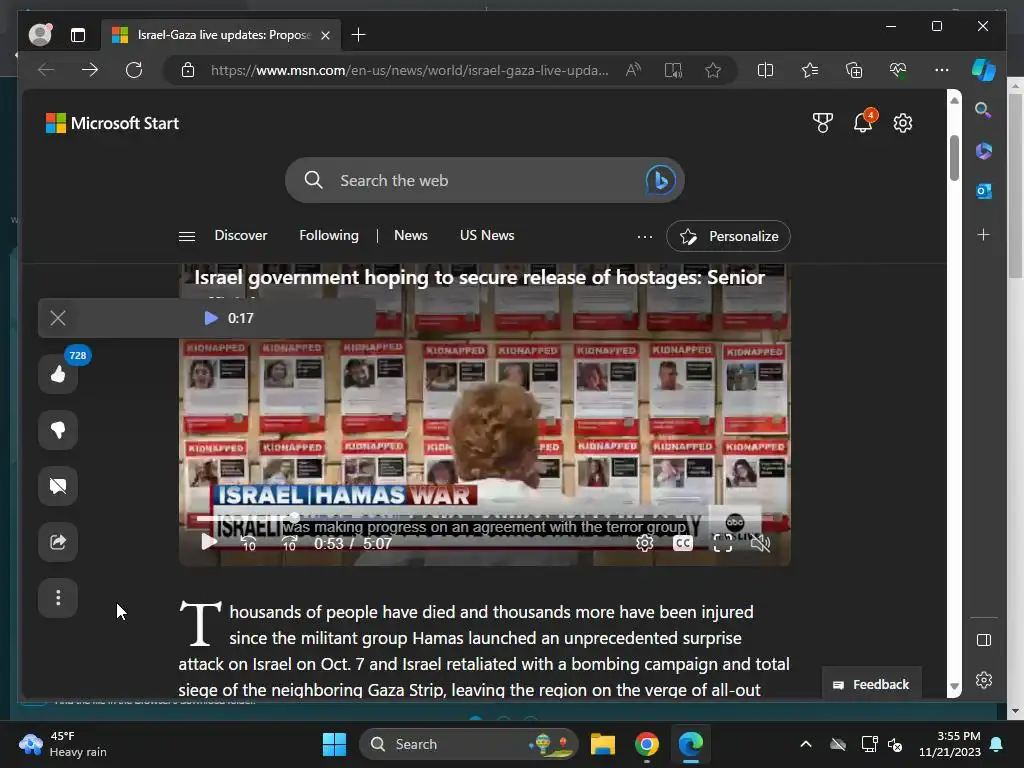
Task: Start Read Aloud from address bar
Action: coord(633,70)
